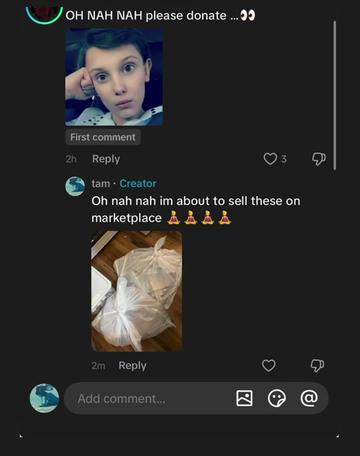
Task: View the plastic bags photo in reply
Action: pos(137,291)
